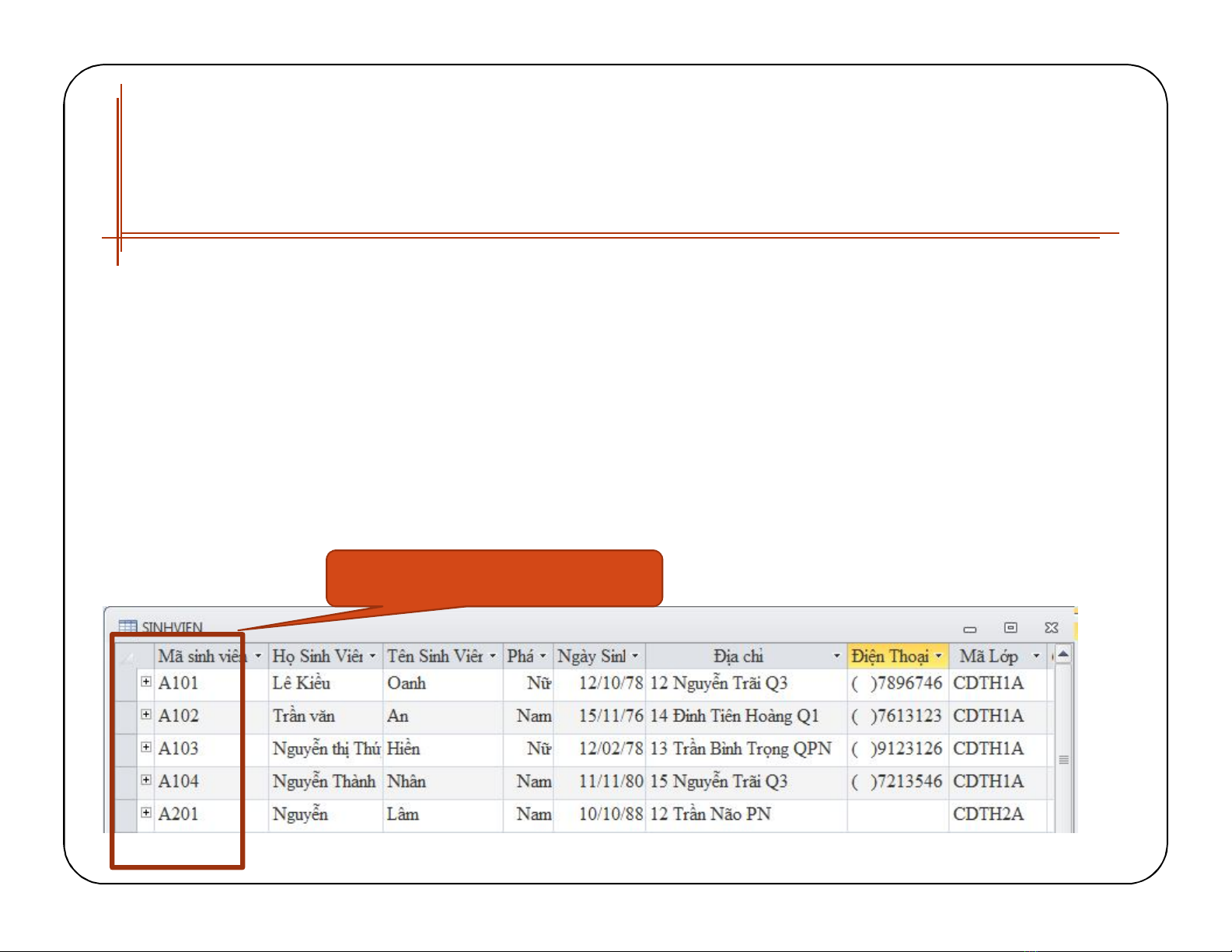Click the class code cell CDTH2A
The width and height of the screenshot is (1232, 952).
(988, 814)
